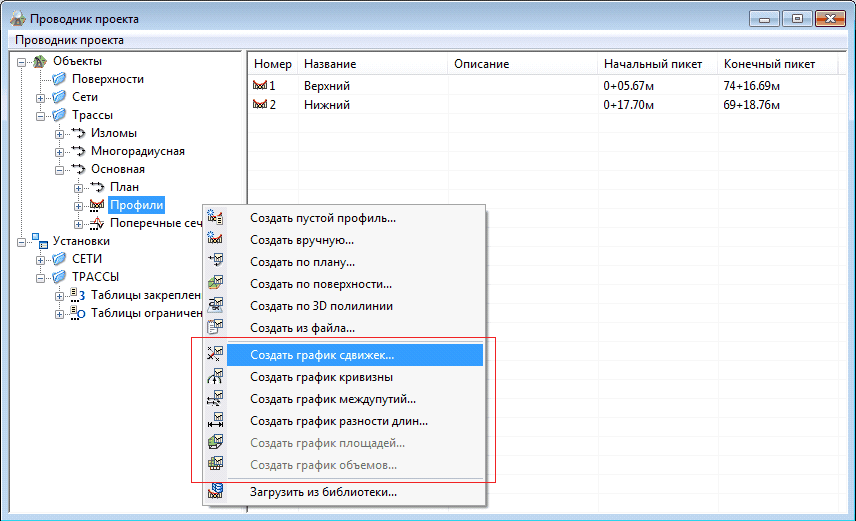This screenshot has width=856, height=521.
Task: Collapse the 'Объекты' tree node
Action: (23, 62)
